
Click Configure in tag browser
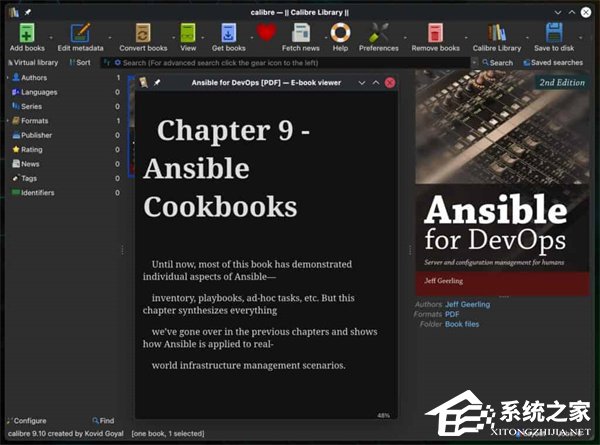coord(26,421)
